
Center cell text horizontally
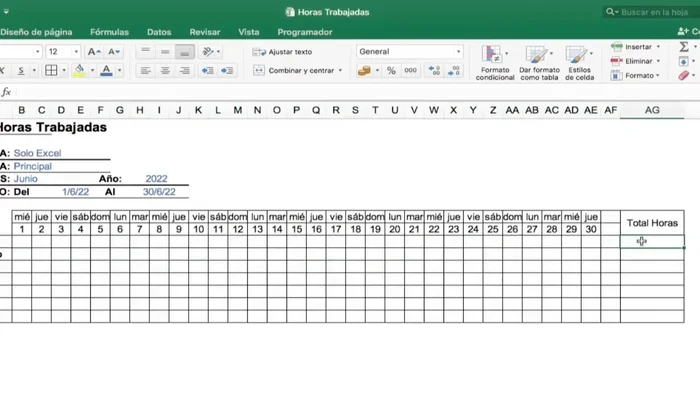(165, 71)
